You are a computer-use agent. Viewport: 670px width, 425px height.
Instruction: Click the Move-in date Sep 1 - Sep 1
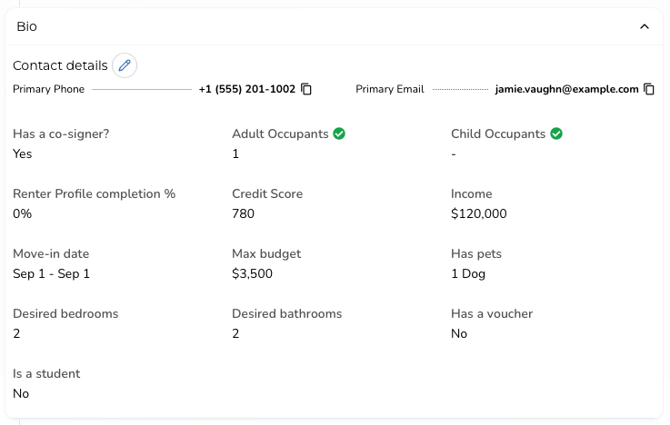click(51, 274)
